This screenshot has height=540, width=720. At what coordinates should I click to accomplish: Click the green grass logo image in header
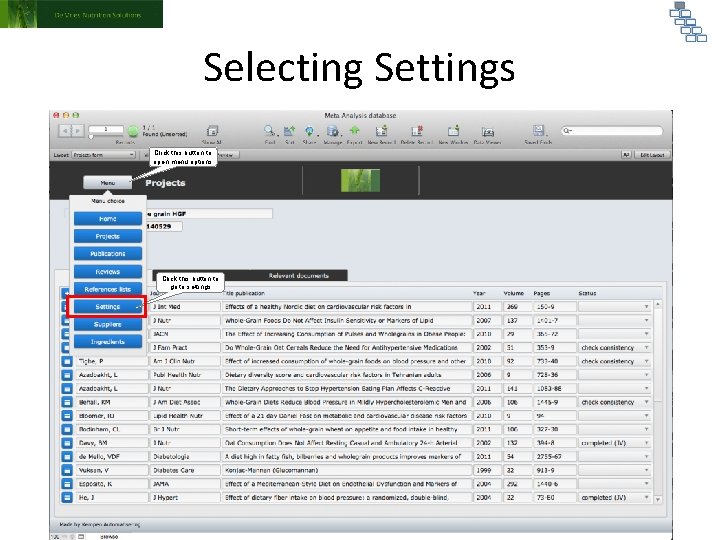point(360,180)
